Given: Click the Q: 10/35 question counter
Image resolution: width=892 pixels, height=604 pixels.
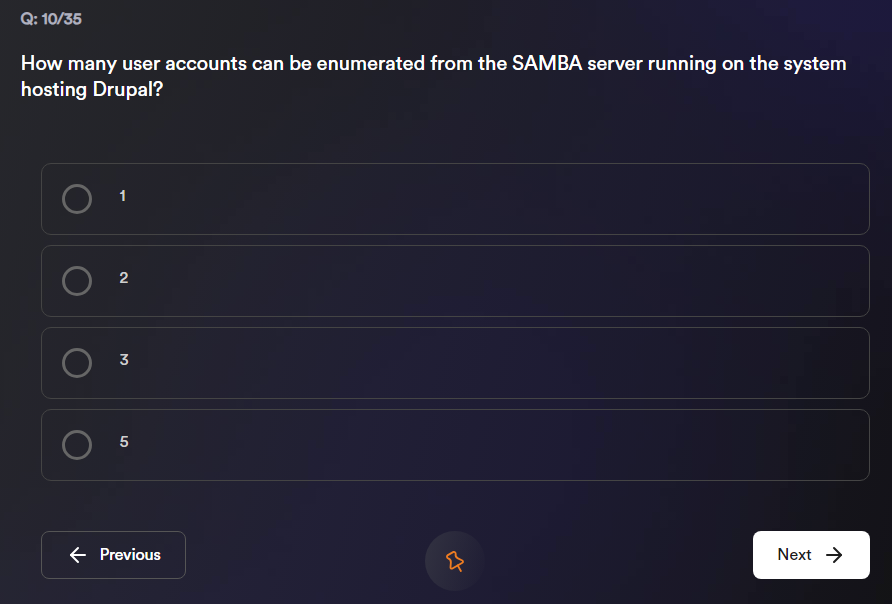Looking at the screenshot, I should point(51,20).
